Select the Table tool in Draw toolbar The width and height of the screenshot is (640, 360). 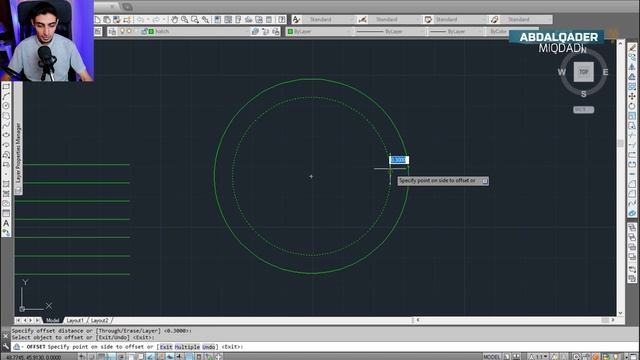(x=6, y=213)
